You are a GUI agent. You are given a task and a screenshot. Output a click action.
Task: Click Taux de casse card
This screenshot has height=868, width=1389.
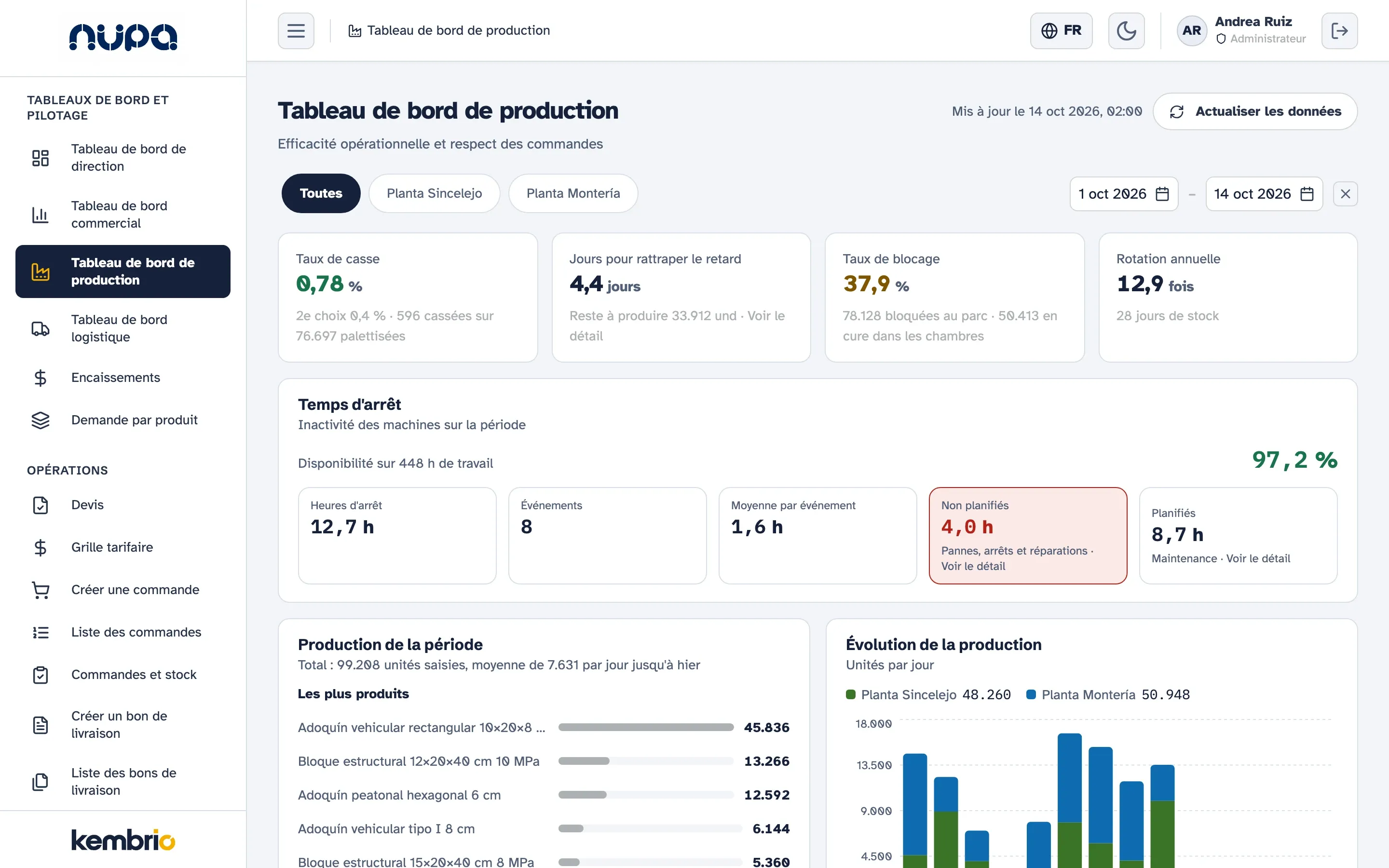click(x=408, y=298)
